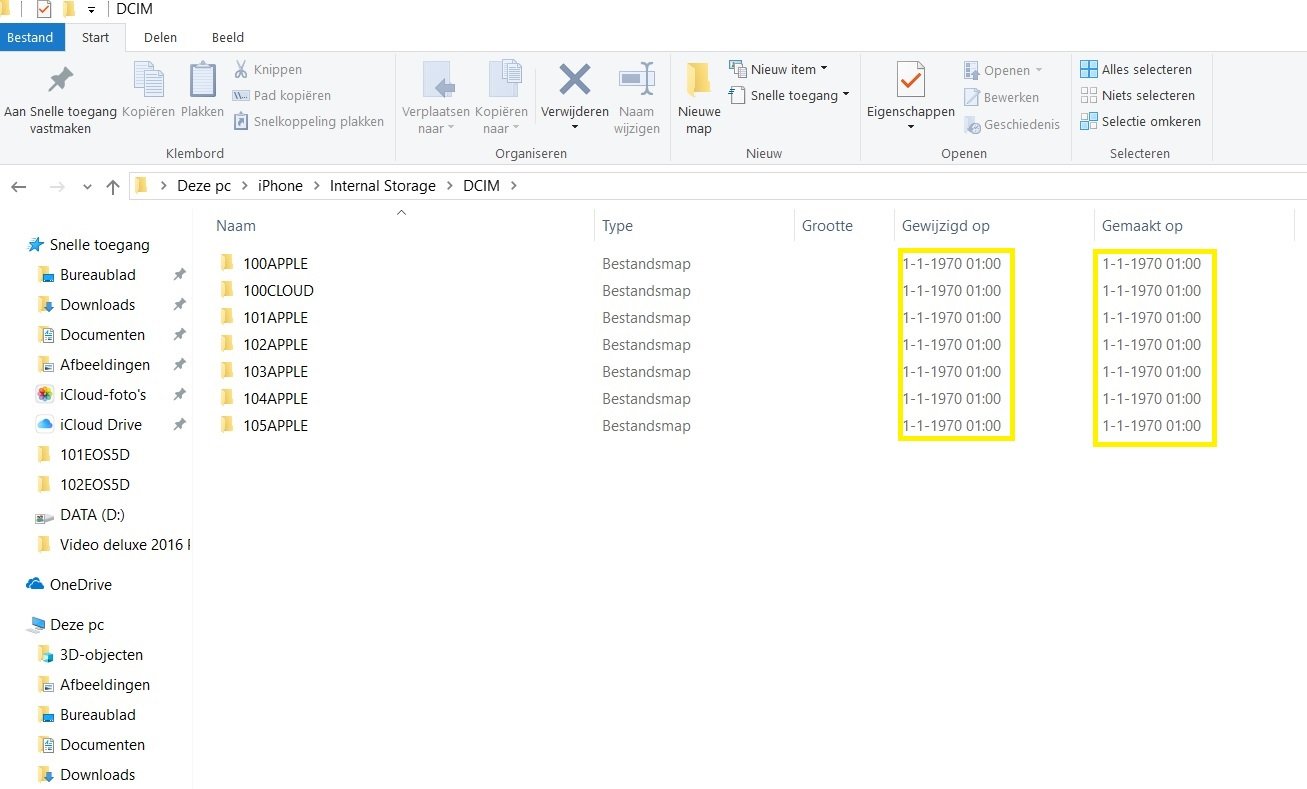Click the up arrow navigation button
Screen dimensions: 1307x789
point(113,187)
